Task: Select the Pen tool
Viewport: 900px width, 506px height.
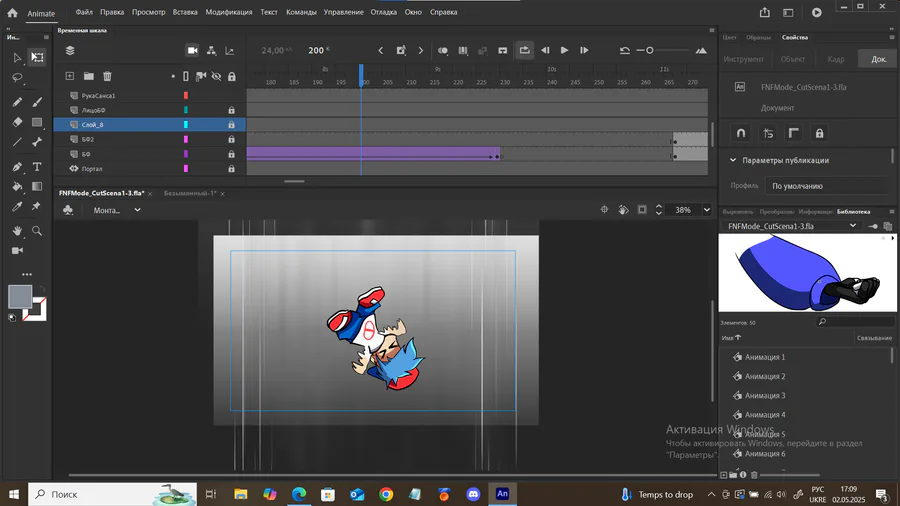Action: (x=17, y=166)
